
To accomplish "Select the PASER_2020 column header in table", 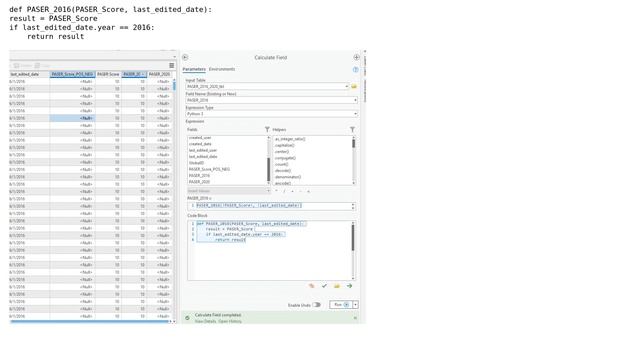I will 159,74.
